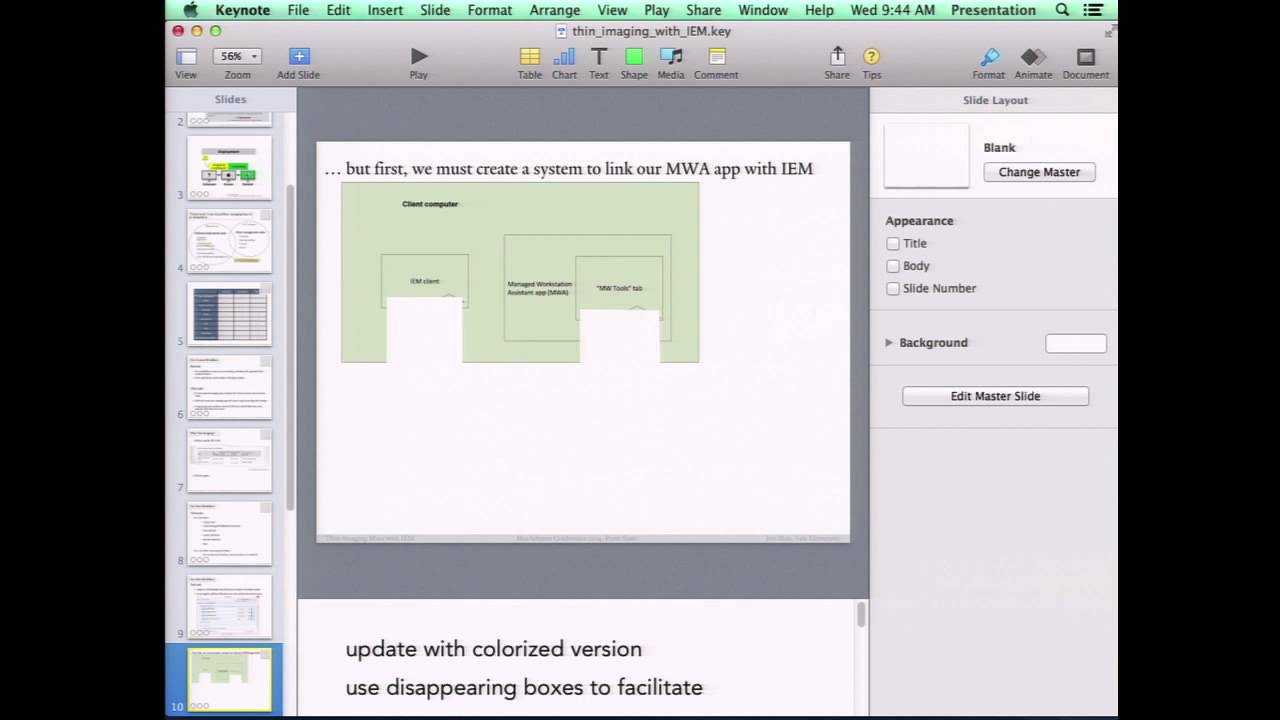Open the View menu in menu bar
1280x720 pixels.
point(612,10)
